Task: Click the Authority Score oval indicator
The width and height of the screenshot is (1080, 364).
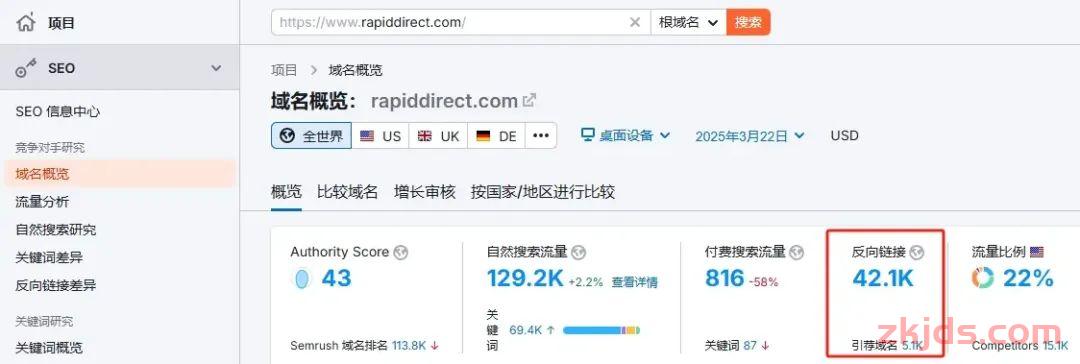Action: [x=302, y=279]
